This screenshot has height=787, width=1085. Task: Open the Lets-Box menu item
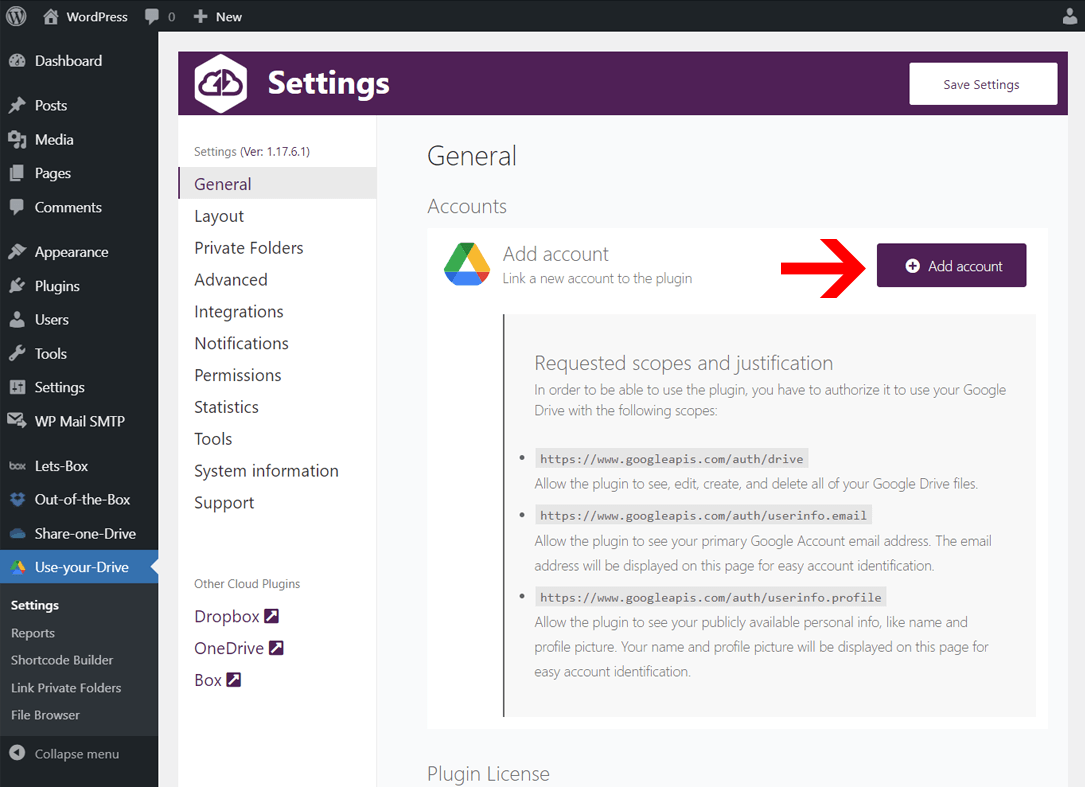tap(79, 466)
